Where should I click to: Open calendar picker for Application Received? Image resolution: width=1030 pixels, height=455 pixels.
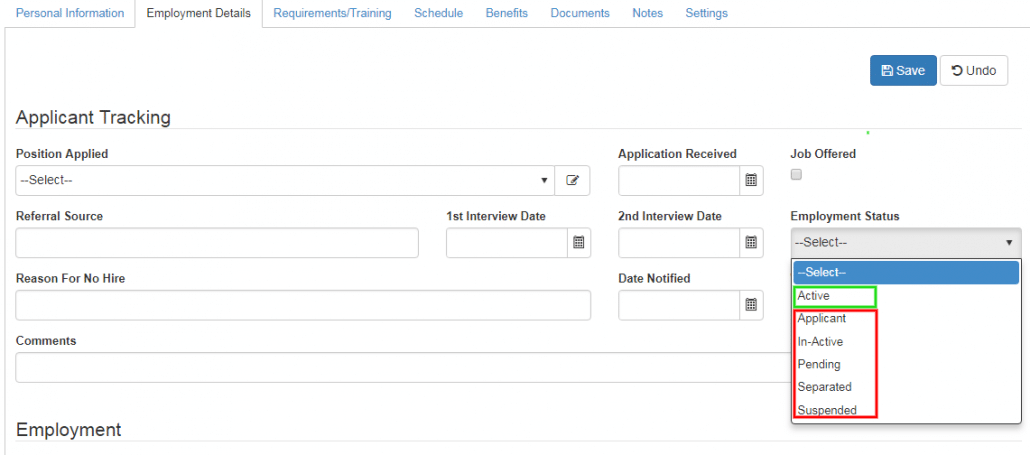(751, 181)
